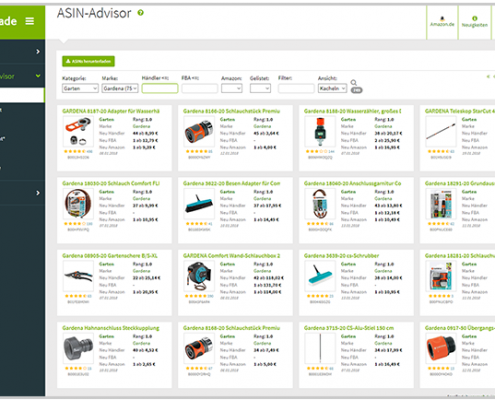Click the Comfort Wand-Schlauchbox image
495x400 pixels.
pyautogui.click(x=199, y=277)
